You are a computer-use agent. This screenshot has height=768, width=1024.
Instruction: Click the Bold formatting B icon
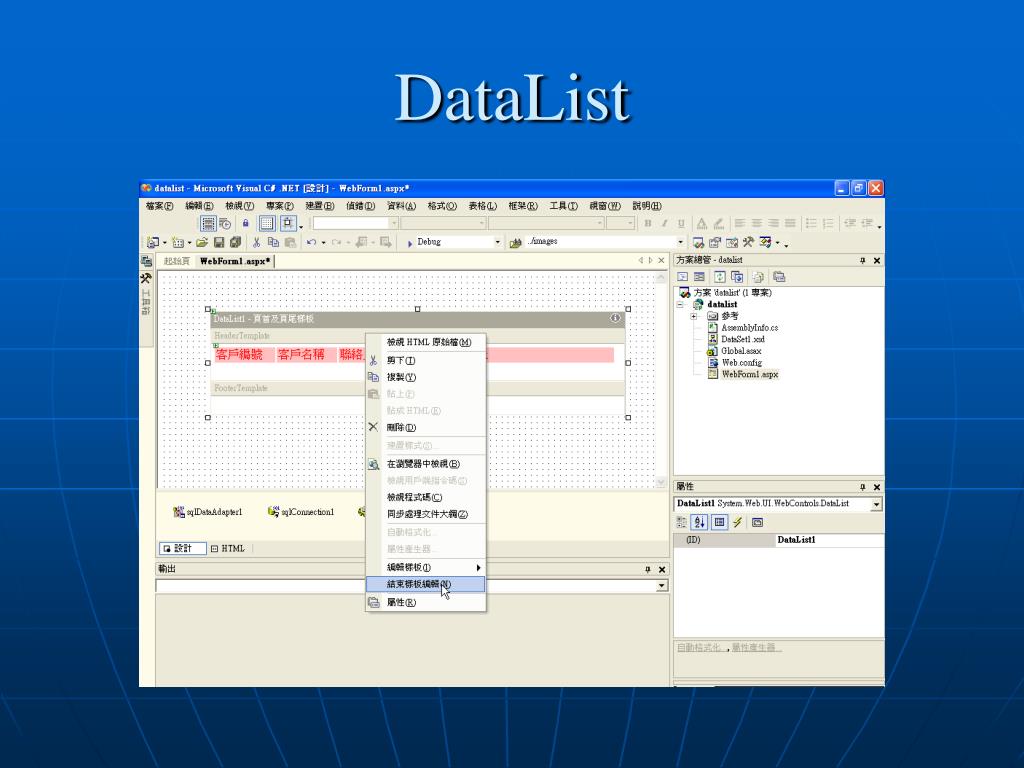point(648,223)
